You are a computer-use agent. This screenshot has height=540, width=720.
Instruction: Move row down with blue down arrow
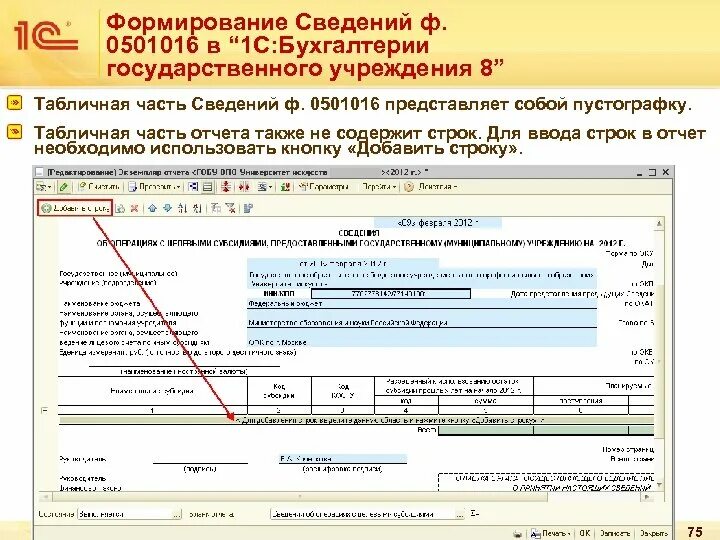(168, 208)
